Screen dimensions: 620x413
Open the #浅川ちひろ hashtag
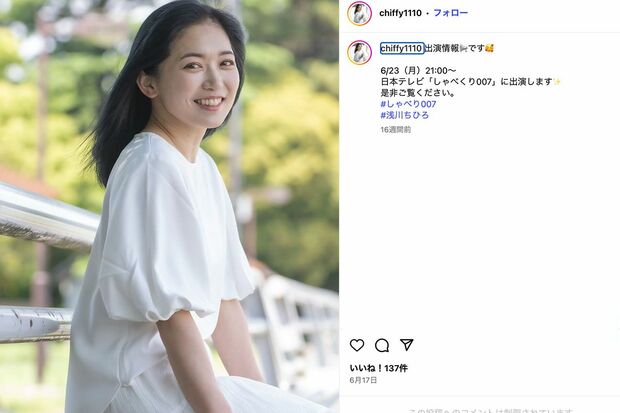click(x=405, y=115)
